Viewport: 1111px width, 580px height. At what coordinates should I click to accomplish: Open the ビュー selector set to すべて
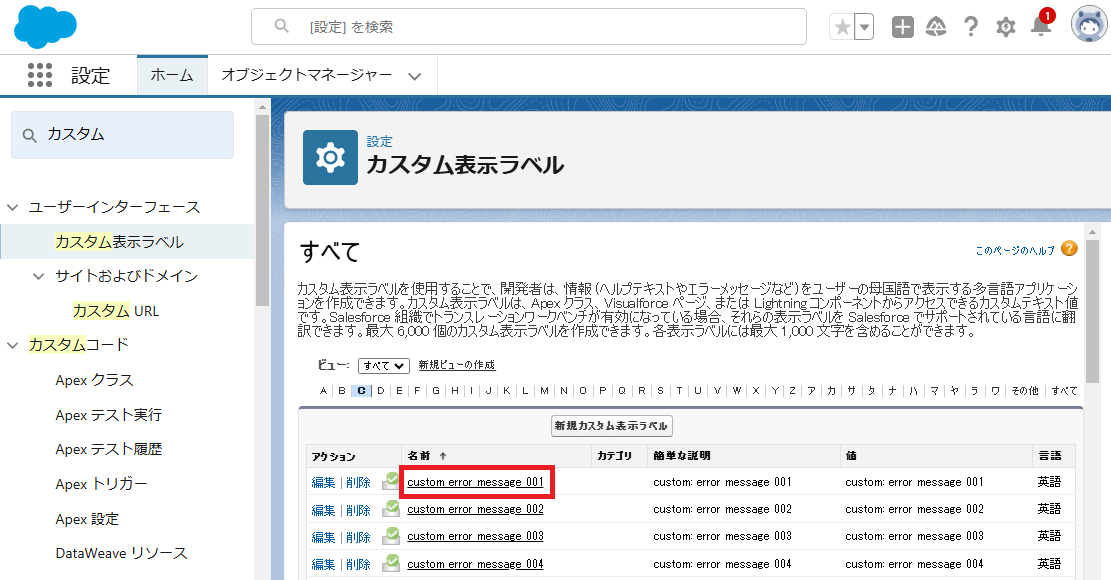[x=384, y=365]
